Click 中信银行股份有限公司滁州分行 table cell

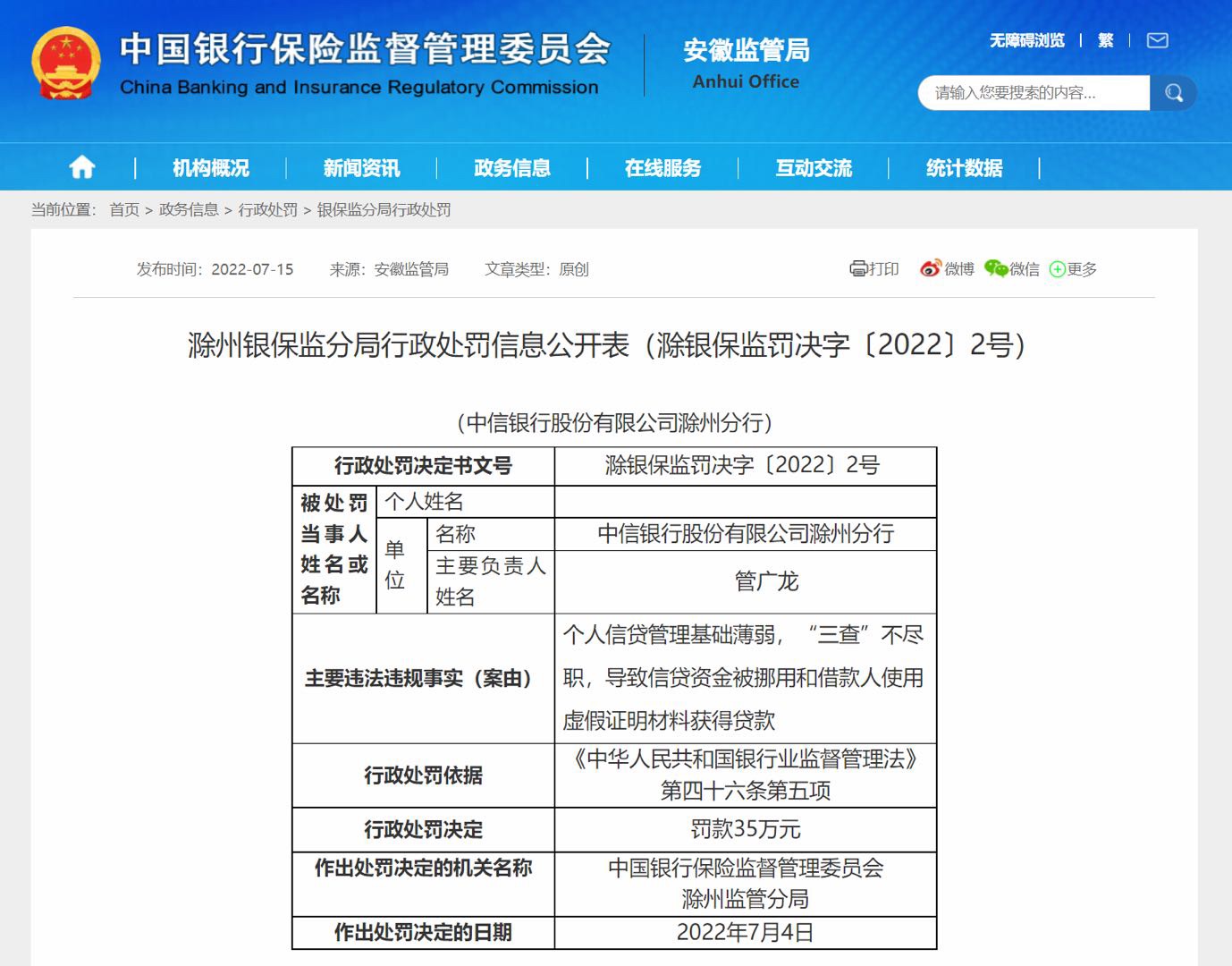tap(745, 534)
